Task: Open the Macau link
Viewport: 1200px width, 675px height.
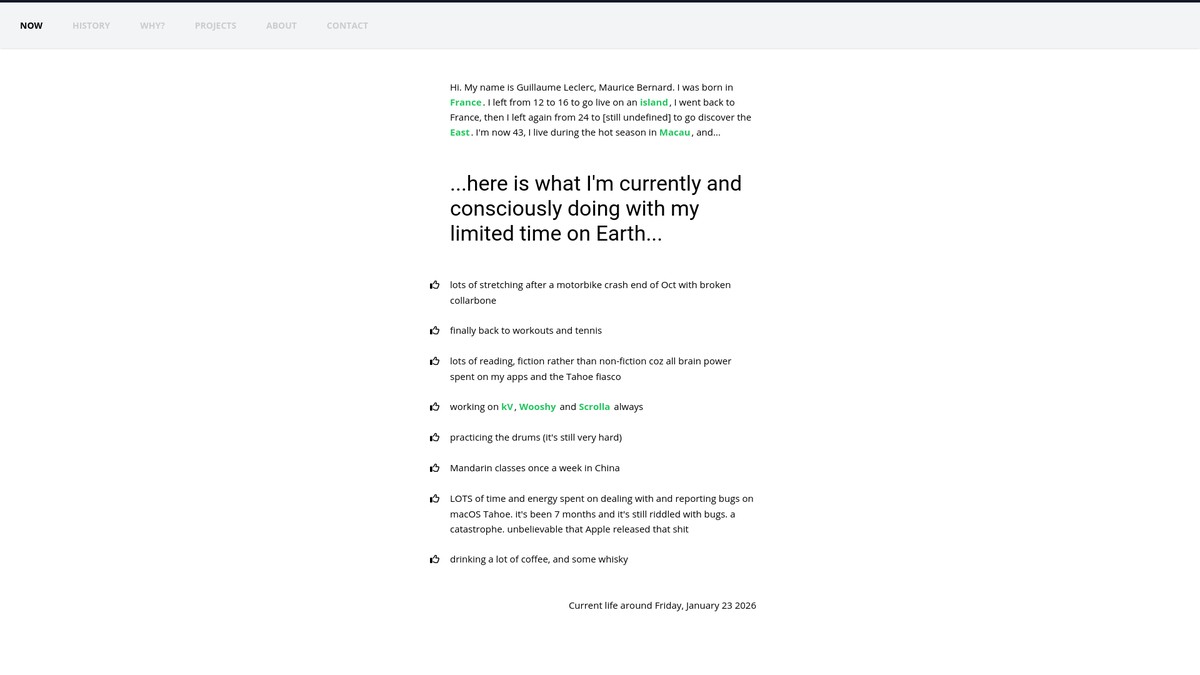Action: (x=675, y=132)
